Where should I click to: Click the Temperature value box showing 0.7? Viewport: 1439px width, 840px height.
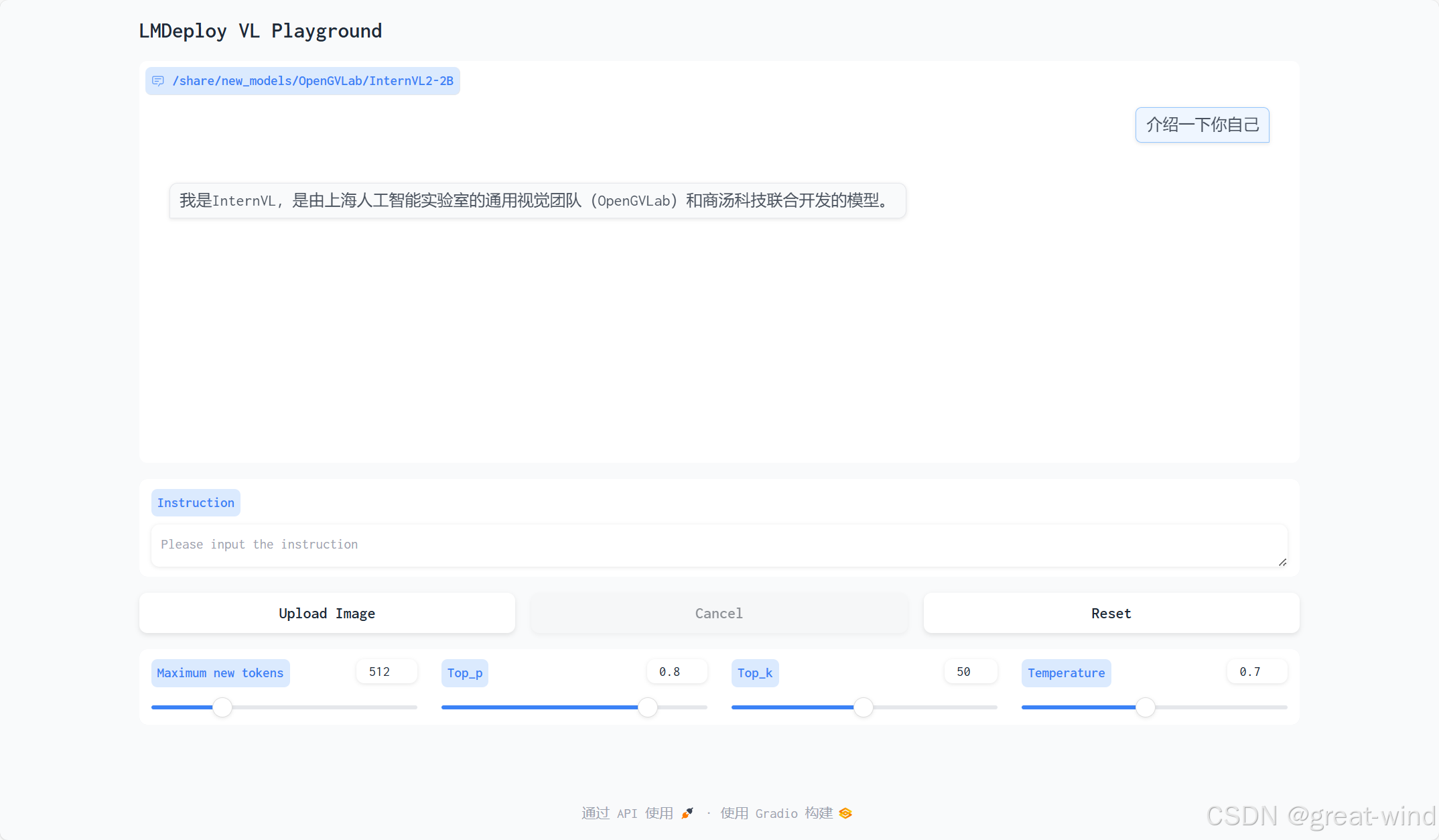click(x=1256, y=672)
